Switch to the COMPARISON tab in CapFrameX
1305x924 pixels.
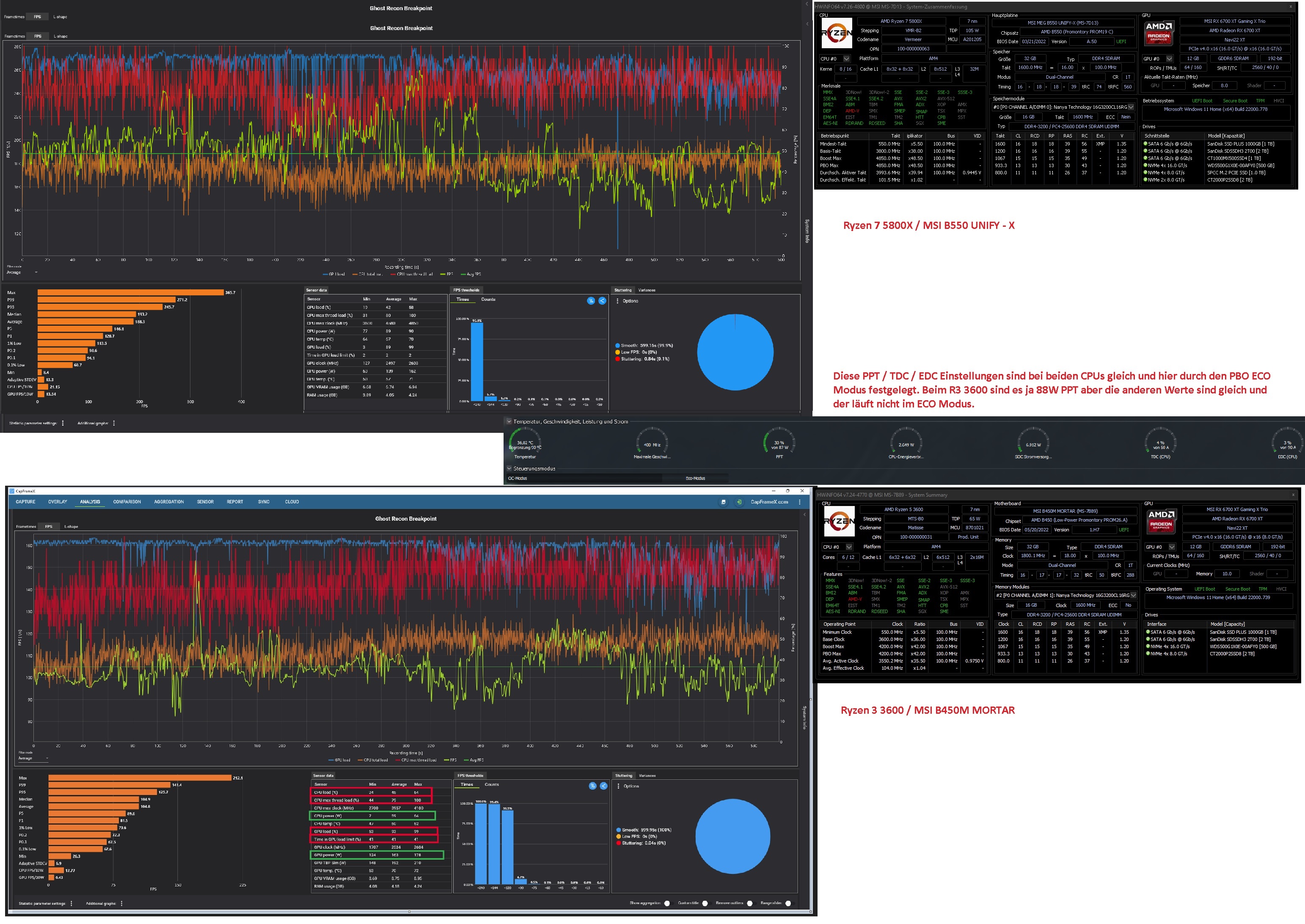(x=128, y=502)
